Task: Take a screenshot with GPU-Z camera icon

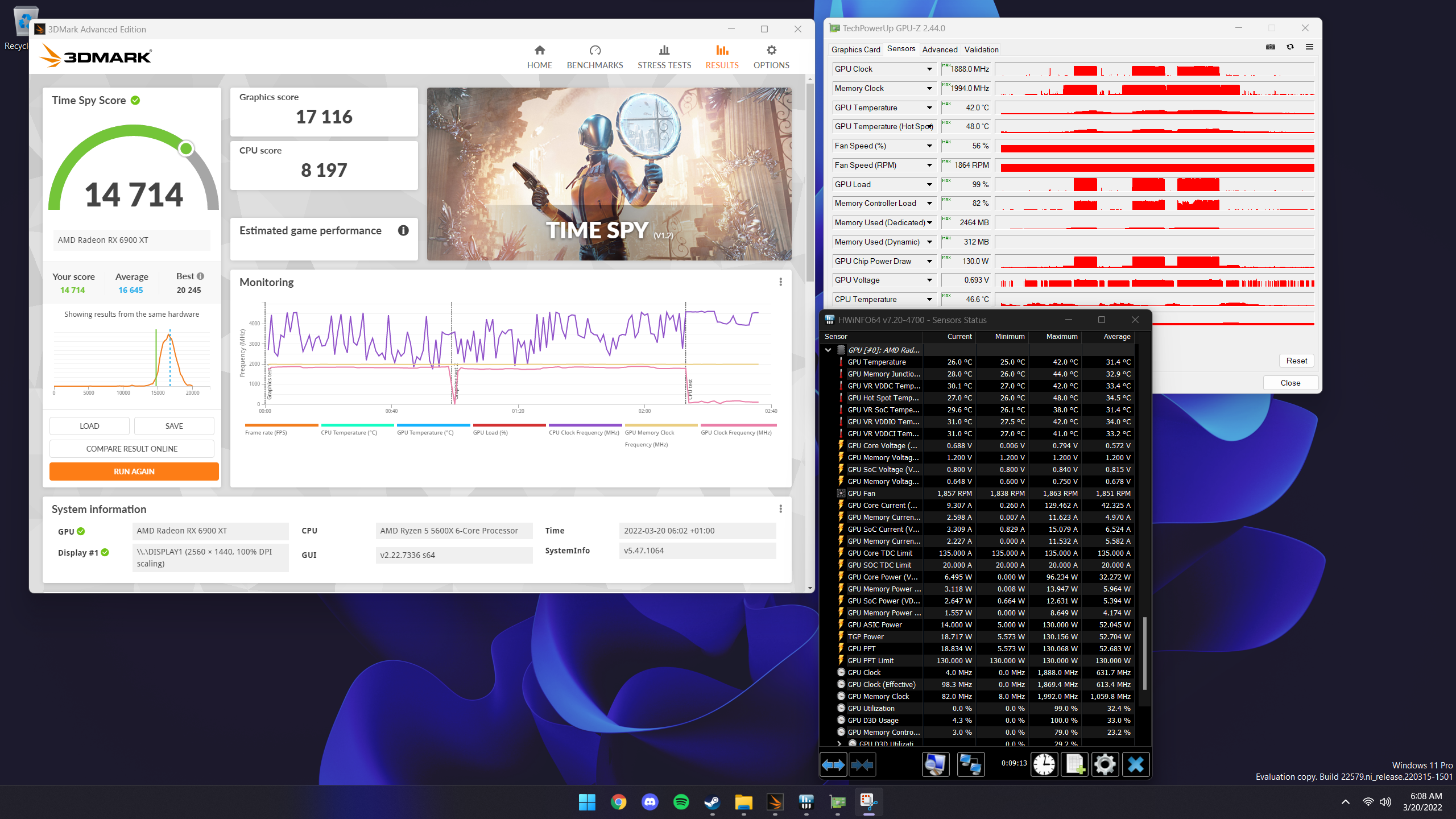Action: (1270, 47)
